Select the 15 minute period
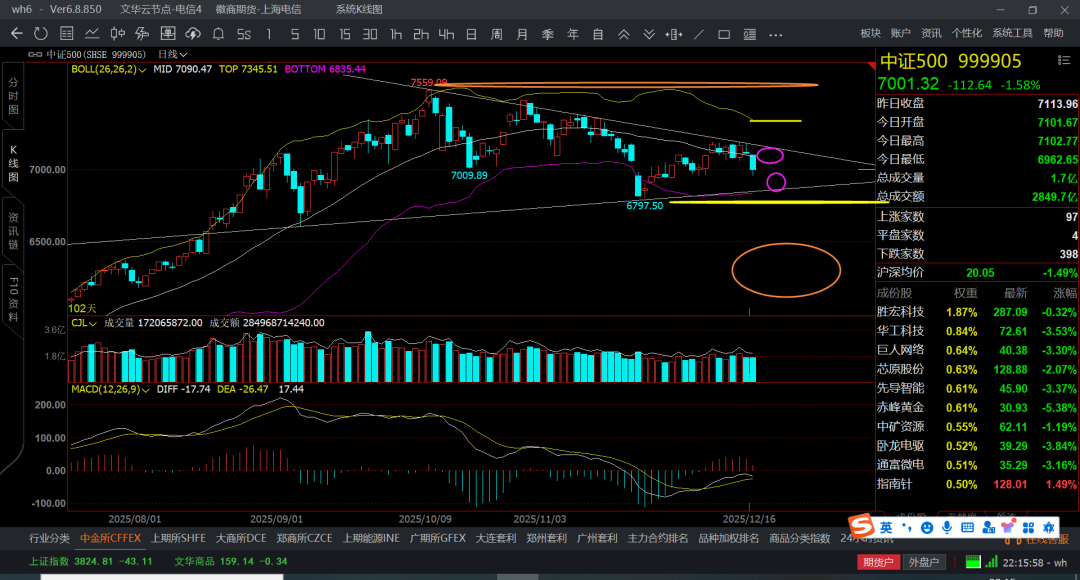 pos(344,34)
